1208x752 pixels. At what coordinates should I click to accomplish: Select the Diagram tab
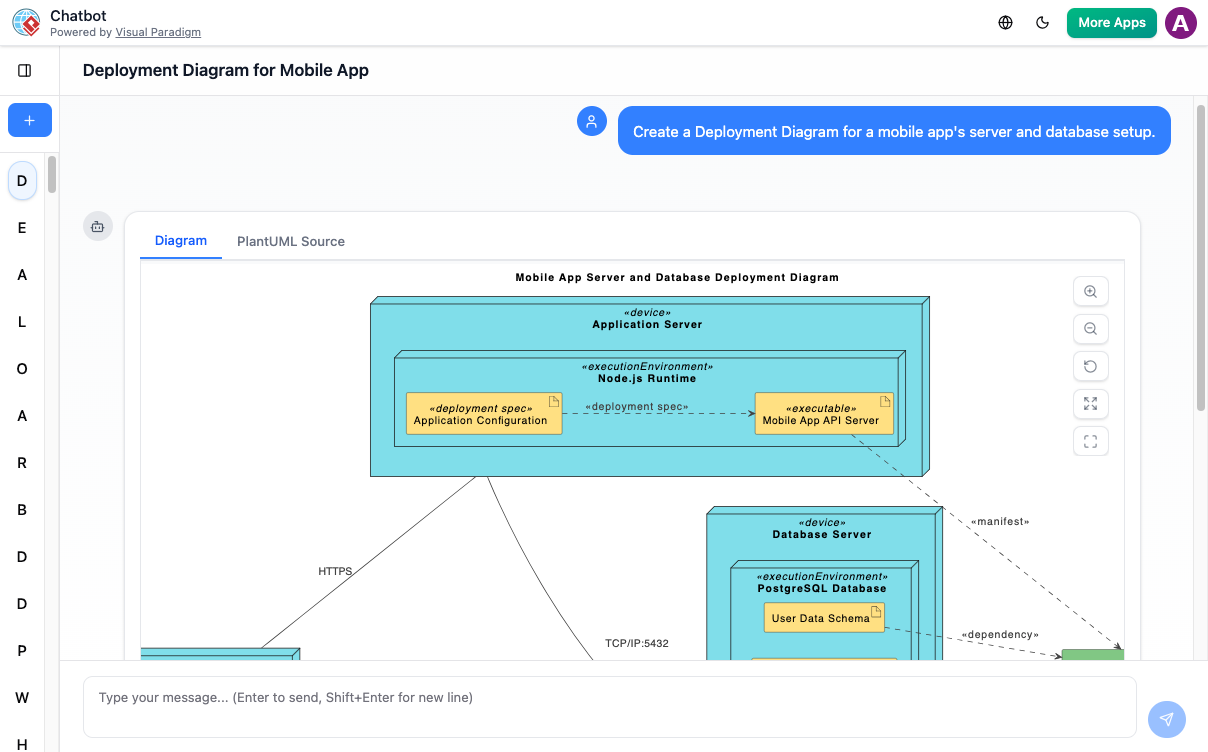(x=180, y=240)
